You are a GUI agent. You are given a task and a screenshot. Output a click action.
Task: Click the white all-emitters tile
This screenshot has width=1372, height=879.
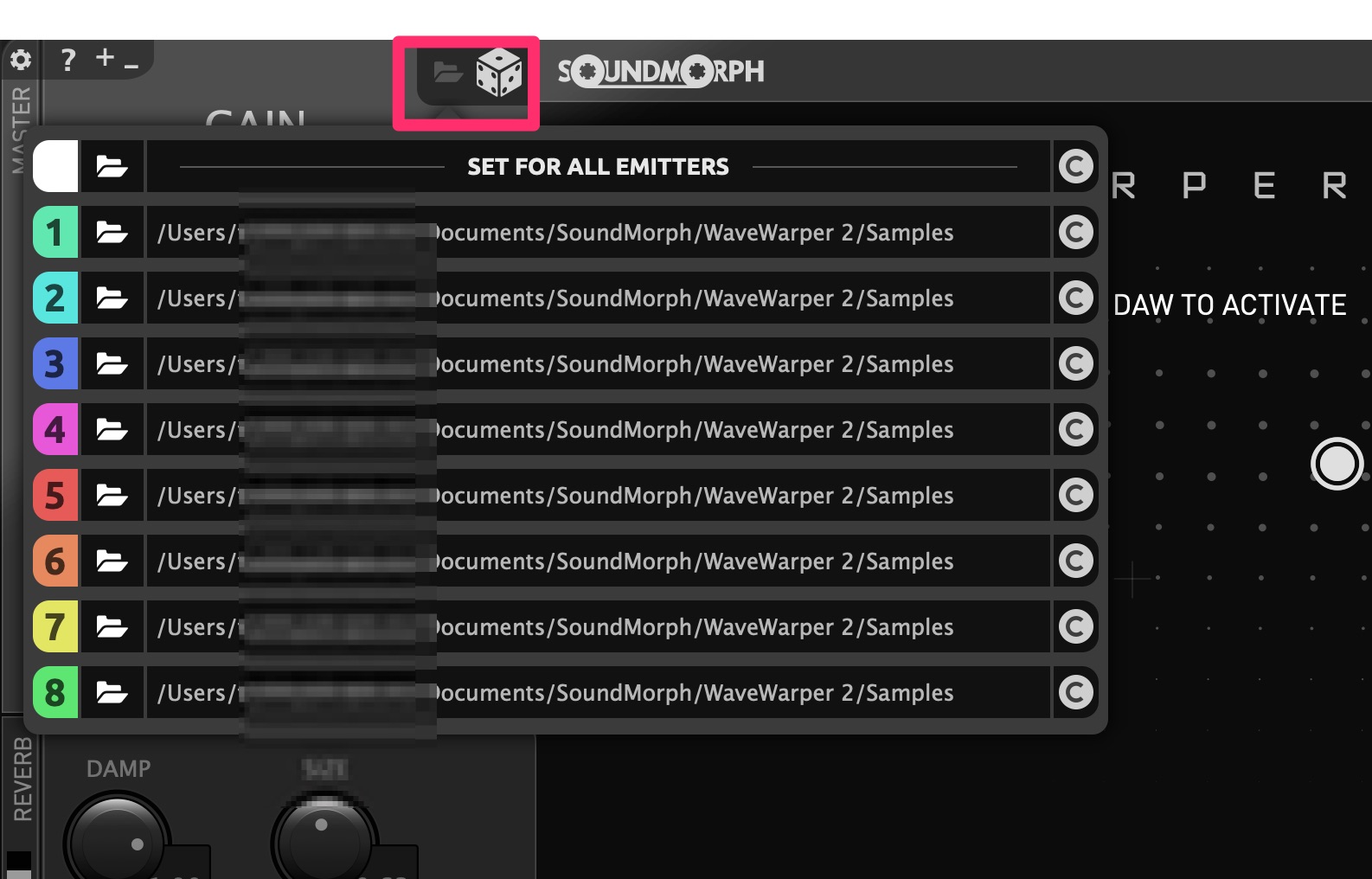pos(55,167)
